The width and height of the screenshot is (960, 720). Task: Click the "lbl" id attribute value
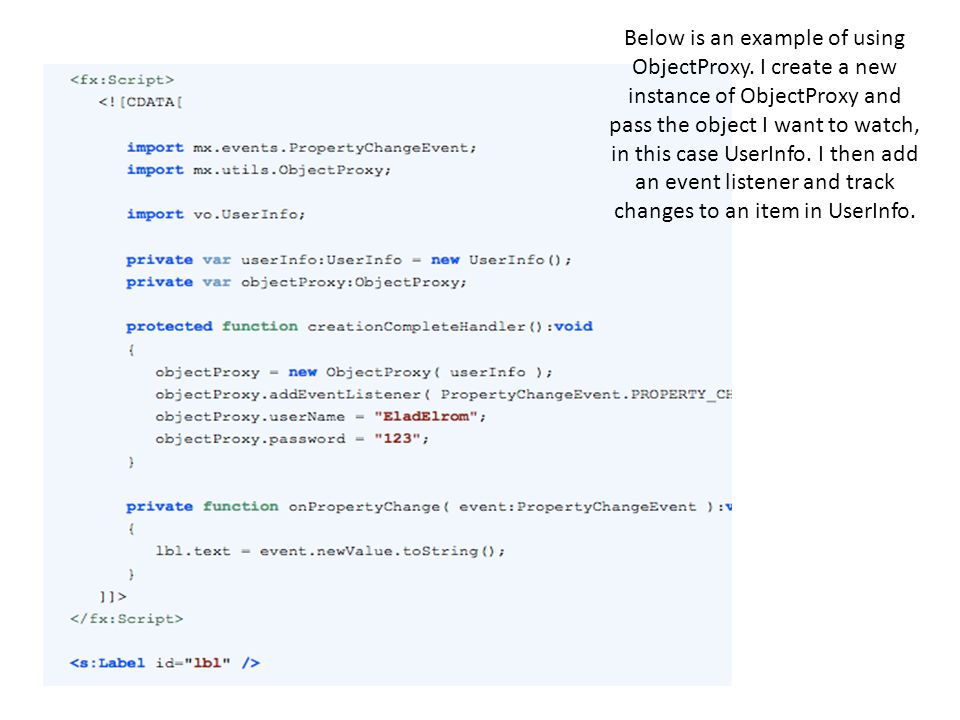pyautogui.click(x=208, y=663)
